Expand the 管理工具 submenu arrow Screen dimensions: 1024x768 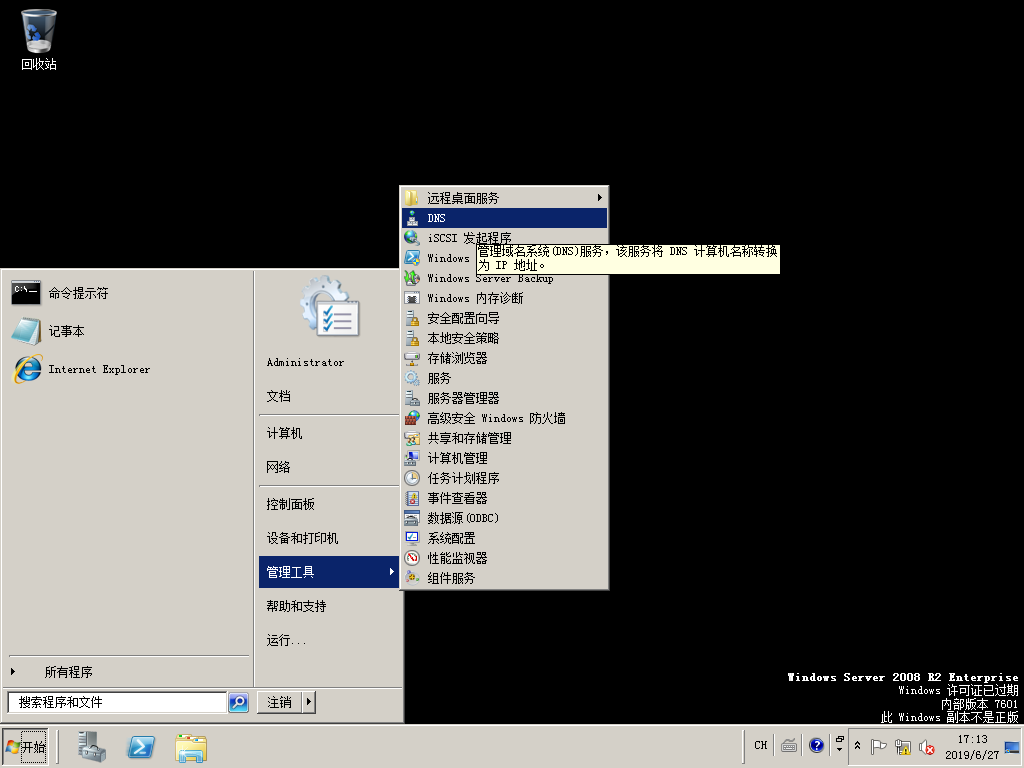[391, 571]
